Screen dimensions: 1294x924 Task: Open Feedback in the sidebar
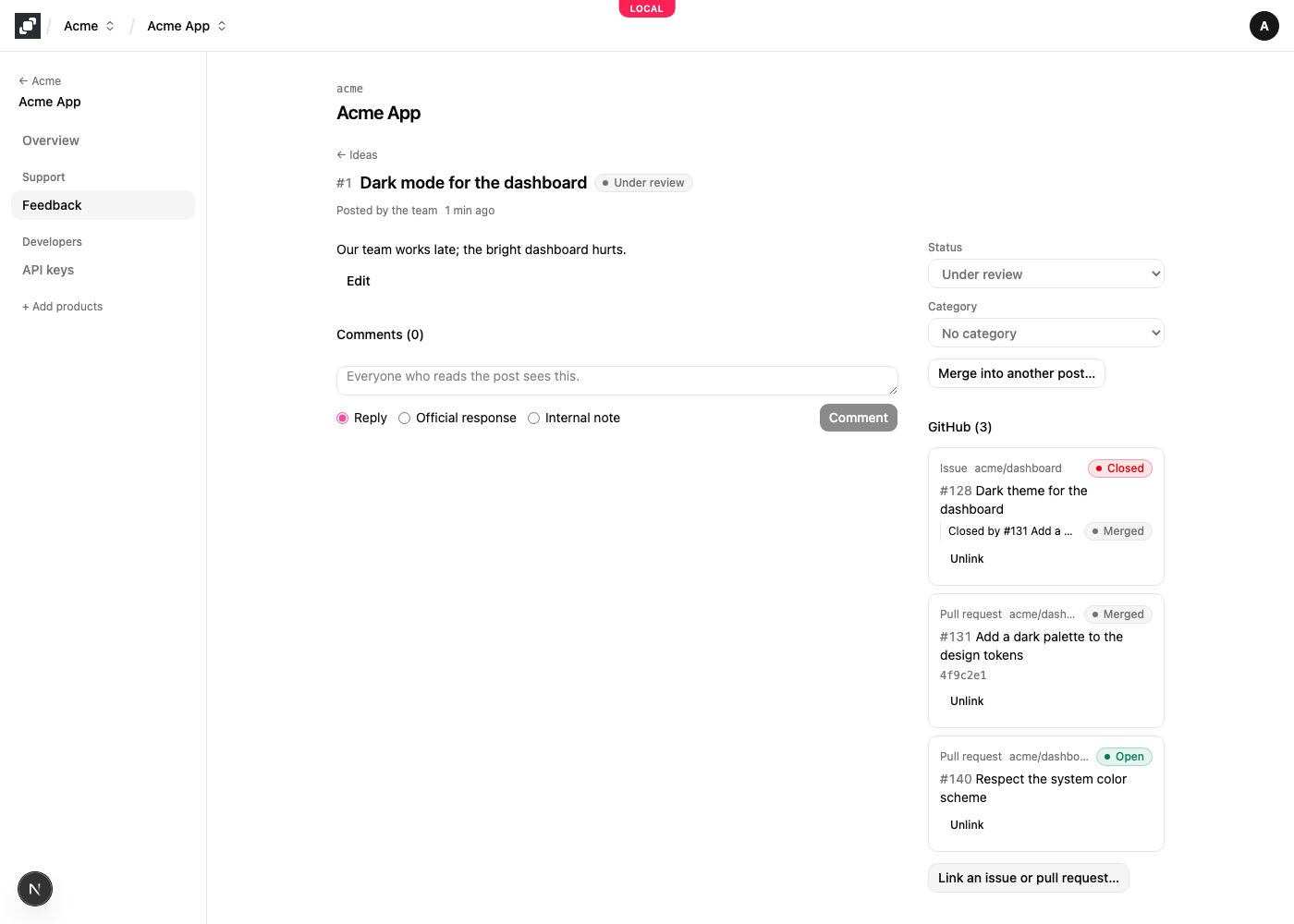point(103,205)
